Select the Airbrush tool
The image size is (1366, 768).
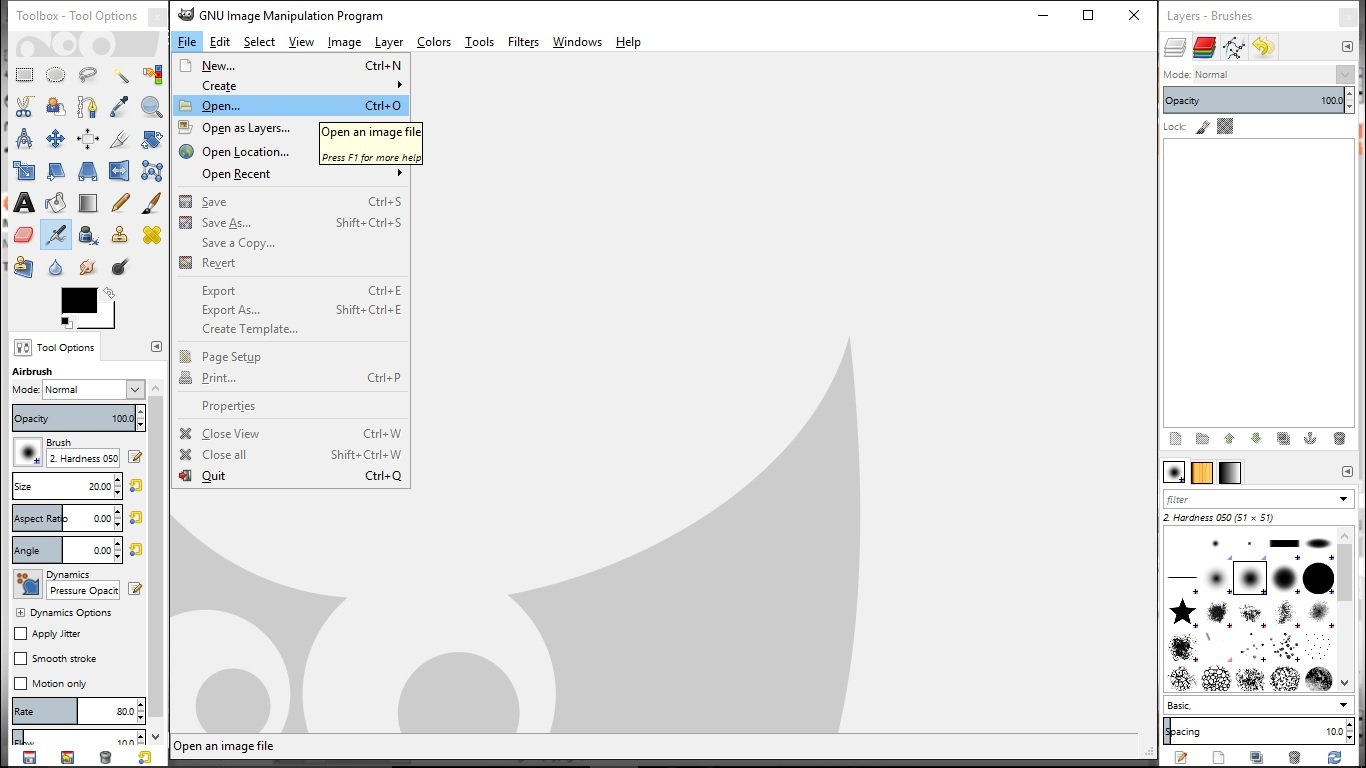pos(56,235)
